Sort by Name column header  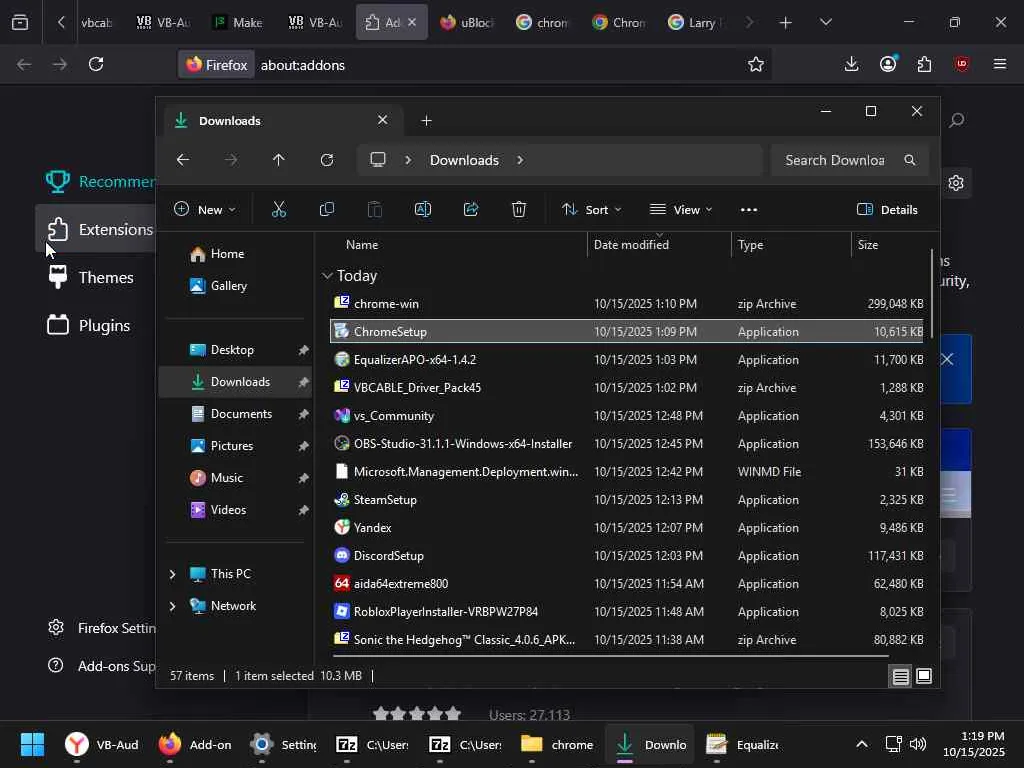point(459,245)
